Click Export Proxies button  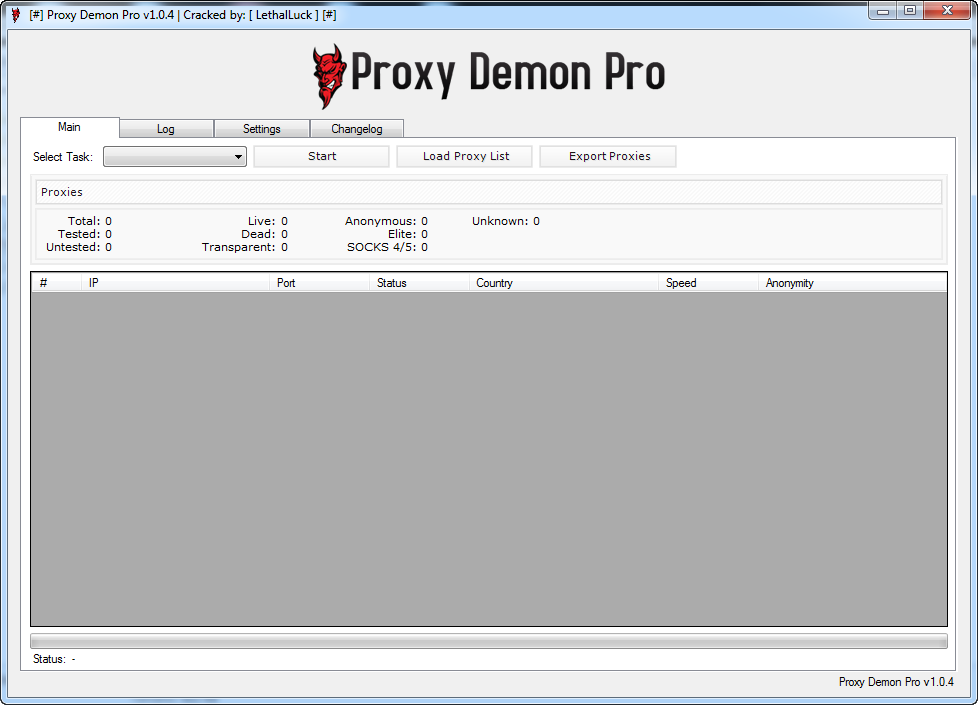click(x=608, y=157)
